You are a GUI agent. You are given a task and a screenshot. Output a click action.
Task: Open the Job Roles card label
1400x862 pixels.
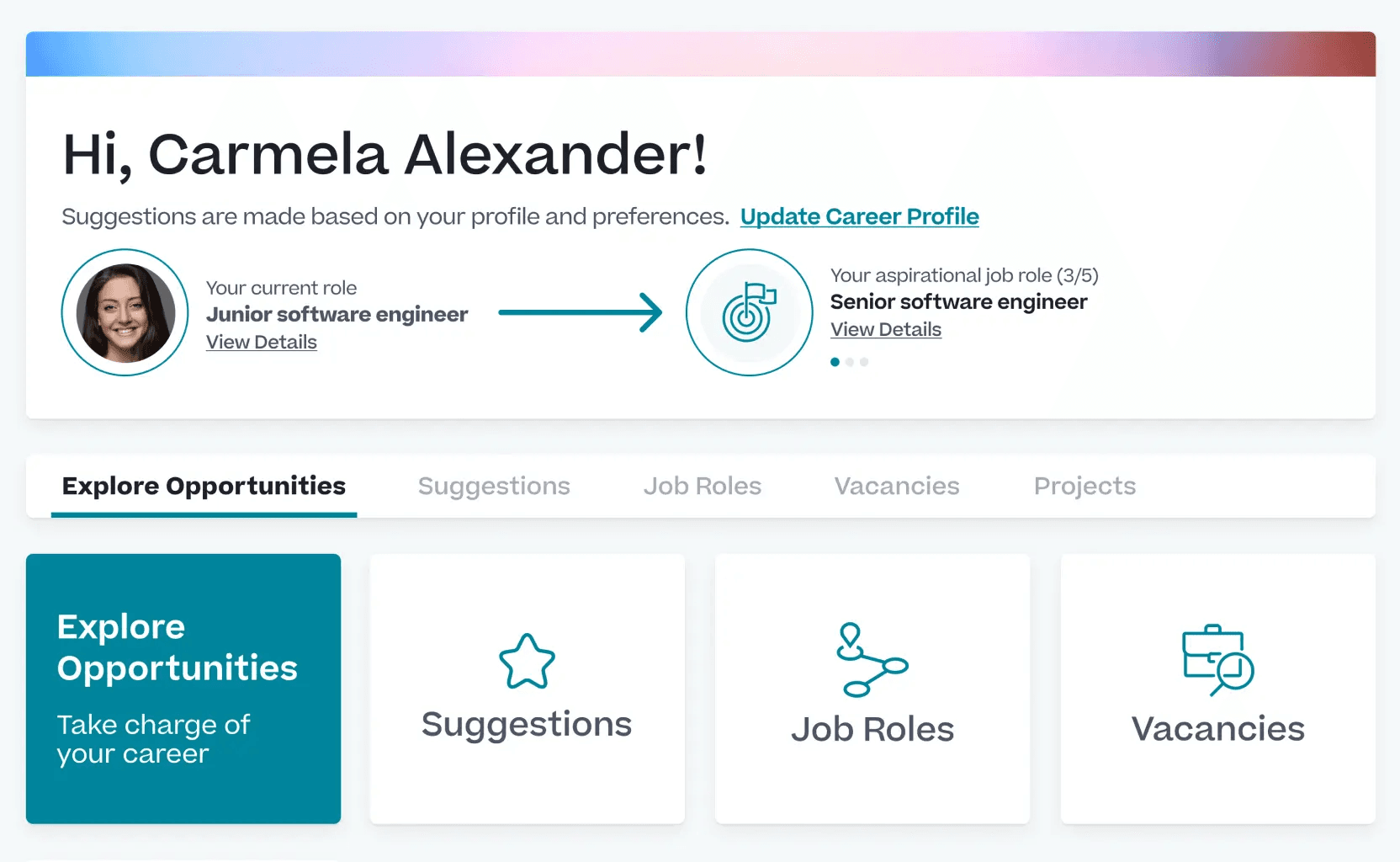(x=872, y=729)
